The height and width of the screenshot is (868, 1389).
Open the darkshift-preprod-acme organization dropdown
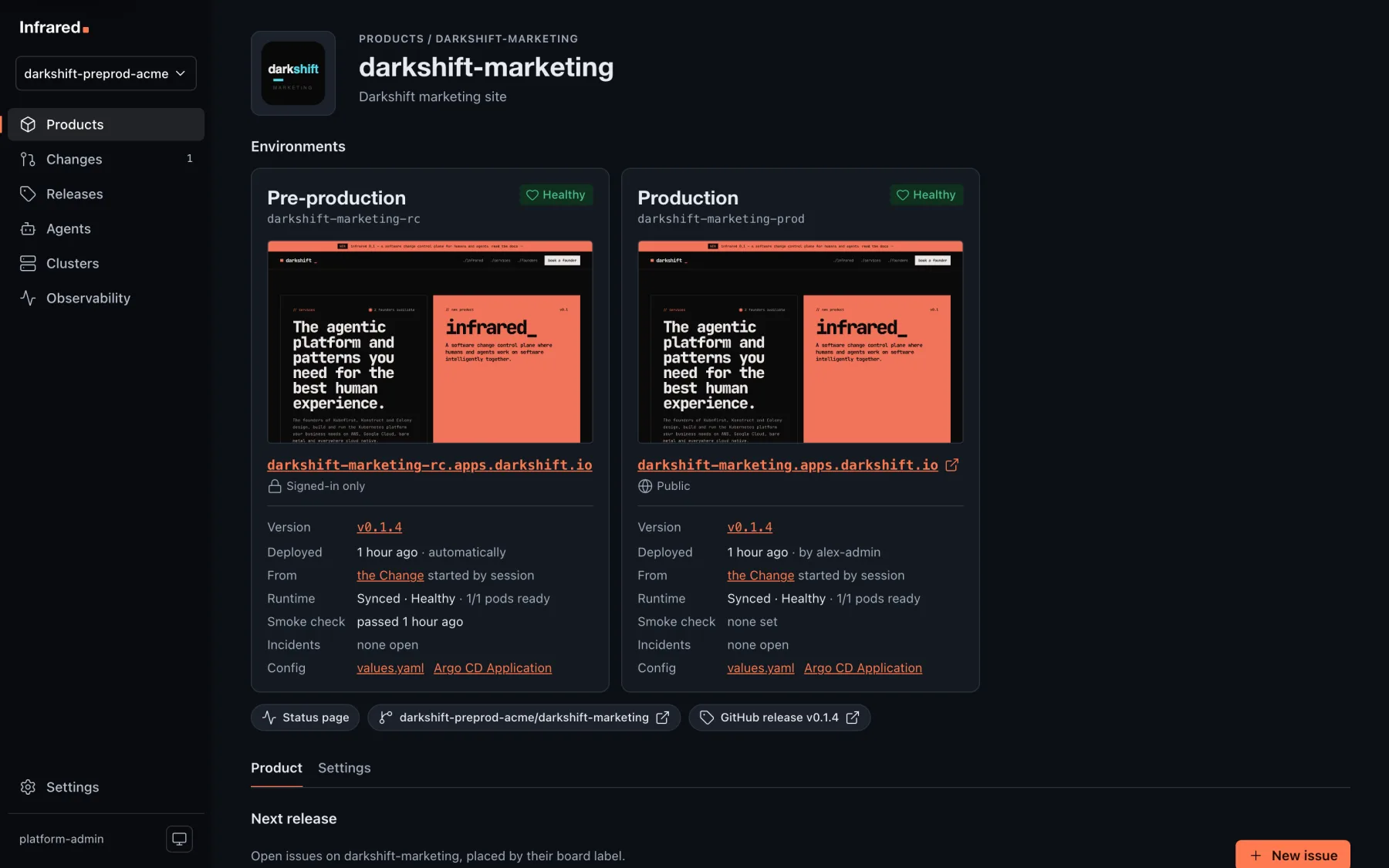click(106, 73)
